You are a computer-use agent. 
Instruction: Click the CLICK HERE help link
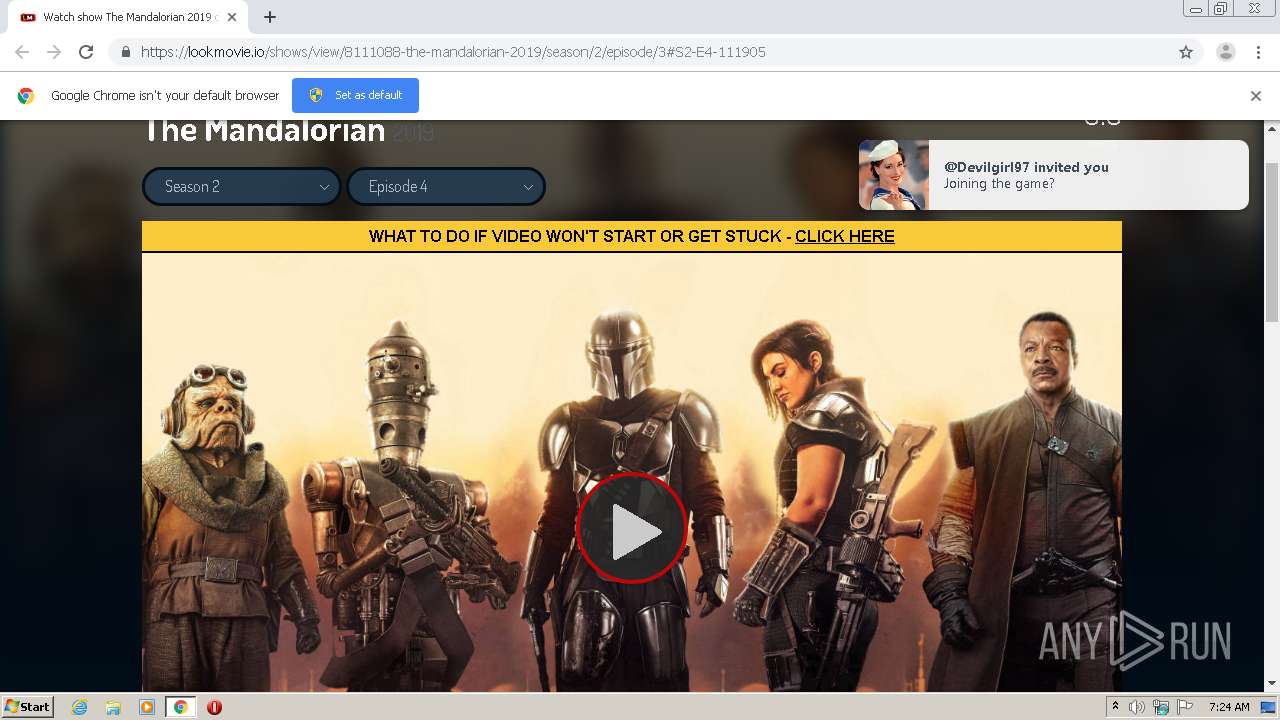coord(844,236)
